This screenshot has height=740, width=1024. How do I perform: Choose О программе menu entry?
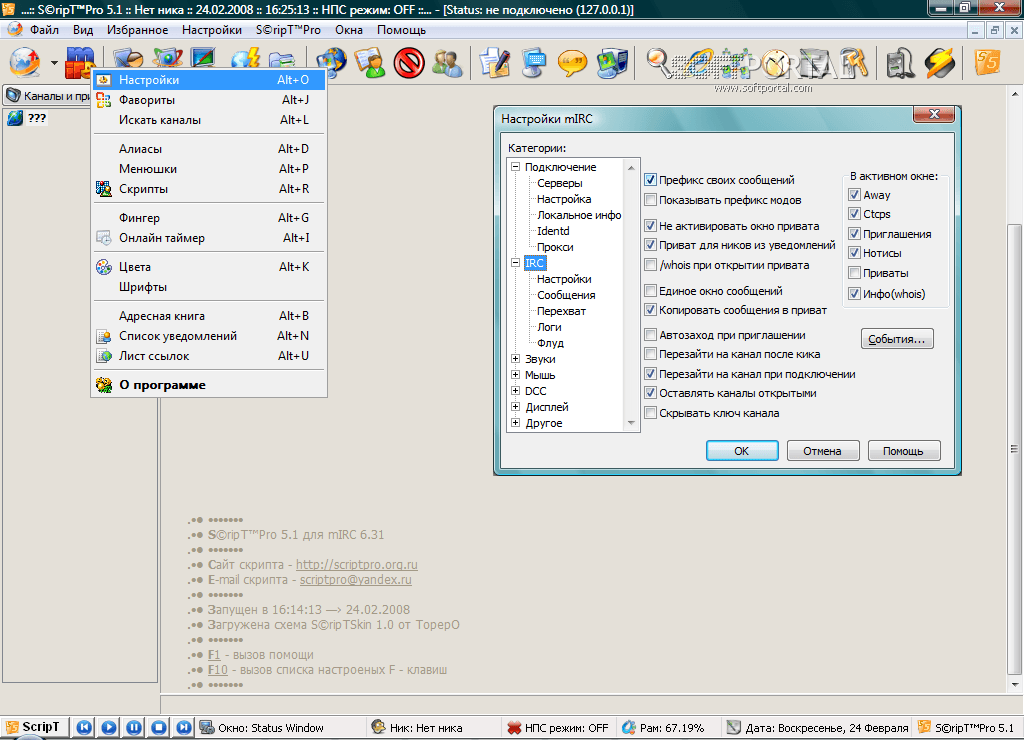(210, 385)
